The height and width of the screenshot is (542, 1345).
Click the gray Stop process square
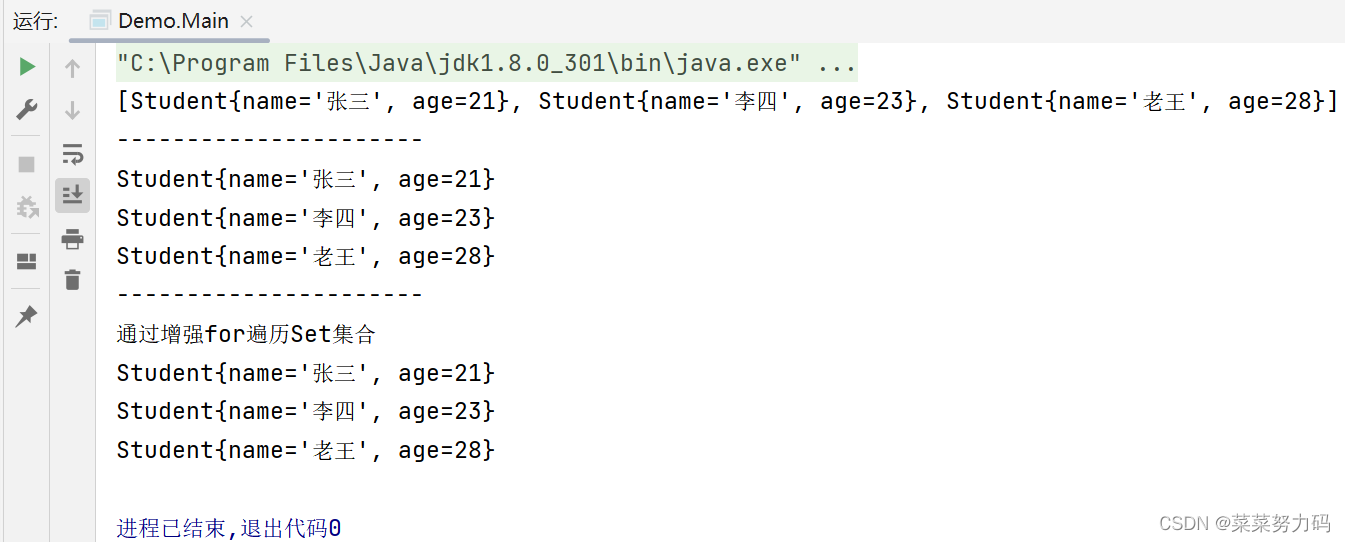coord(27,164)
